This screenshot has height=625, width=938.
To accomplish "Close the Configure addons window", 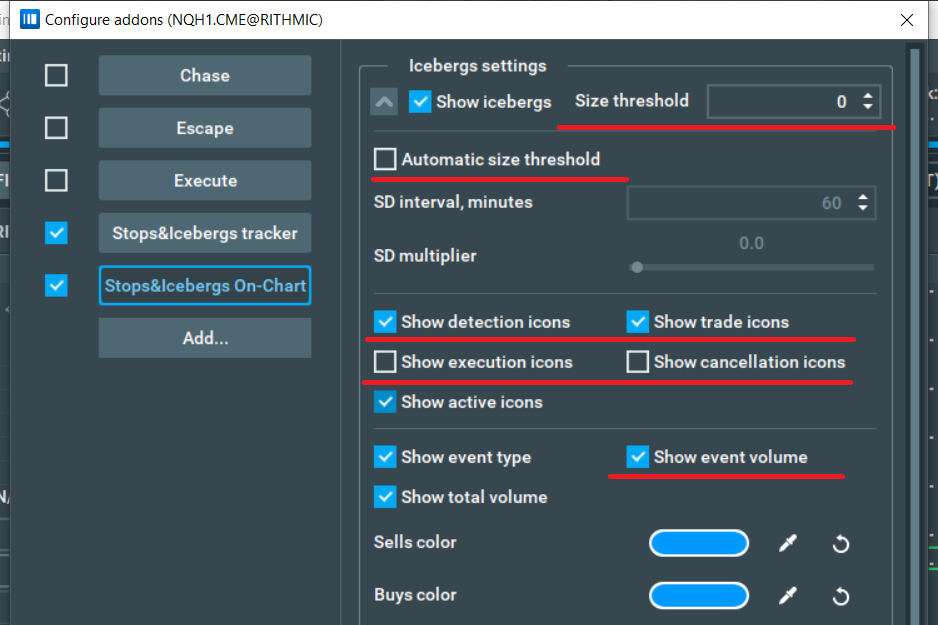I will [x=907, y=19].
